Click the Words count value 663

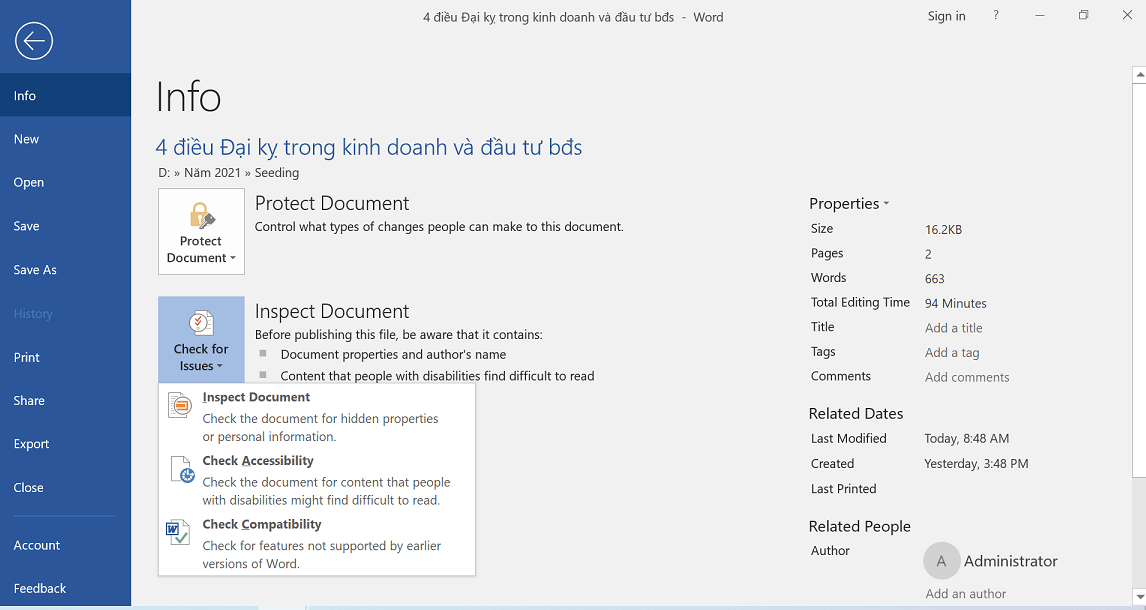point(934,278)
